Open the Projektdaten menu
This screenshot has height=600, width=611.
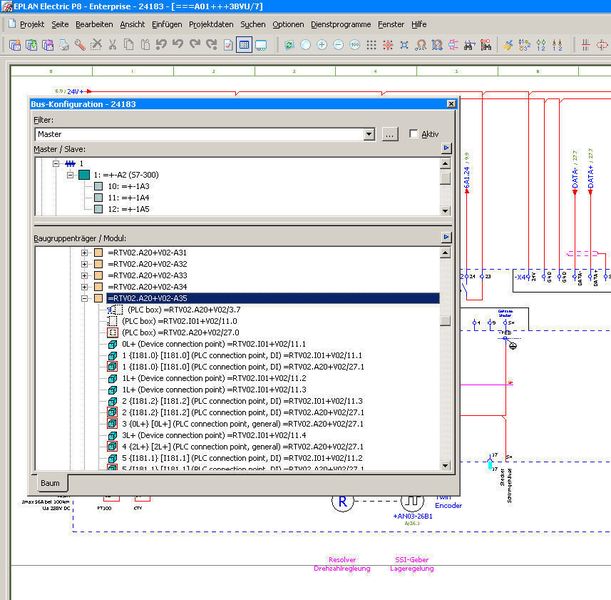pyautogui.click(x=212, y=23)
